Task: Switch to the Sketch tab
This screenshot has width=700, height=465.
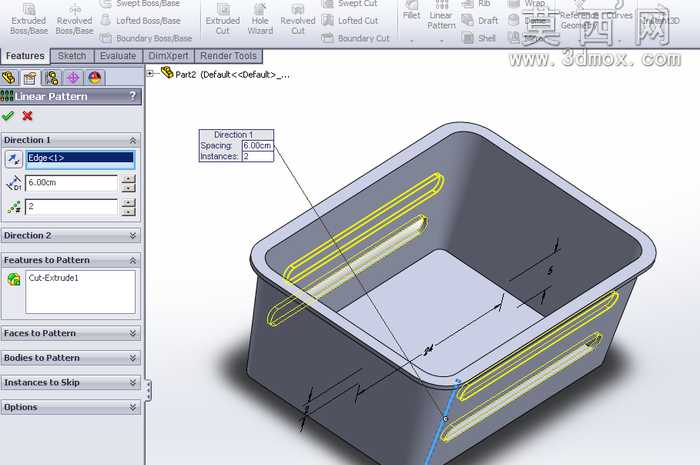Action: [x=72, y=56]
